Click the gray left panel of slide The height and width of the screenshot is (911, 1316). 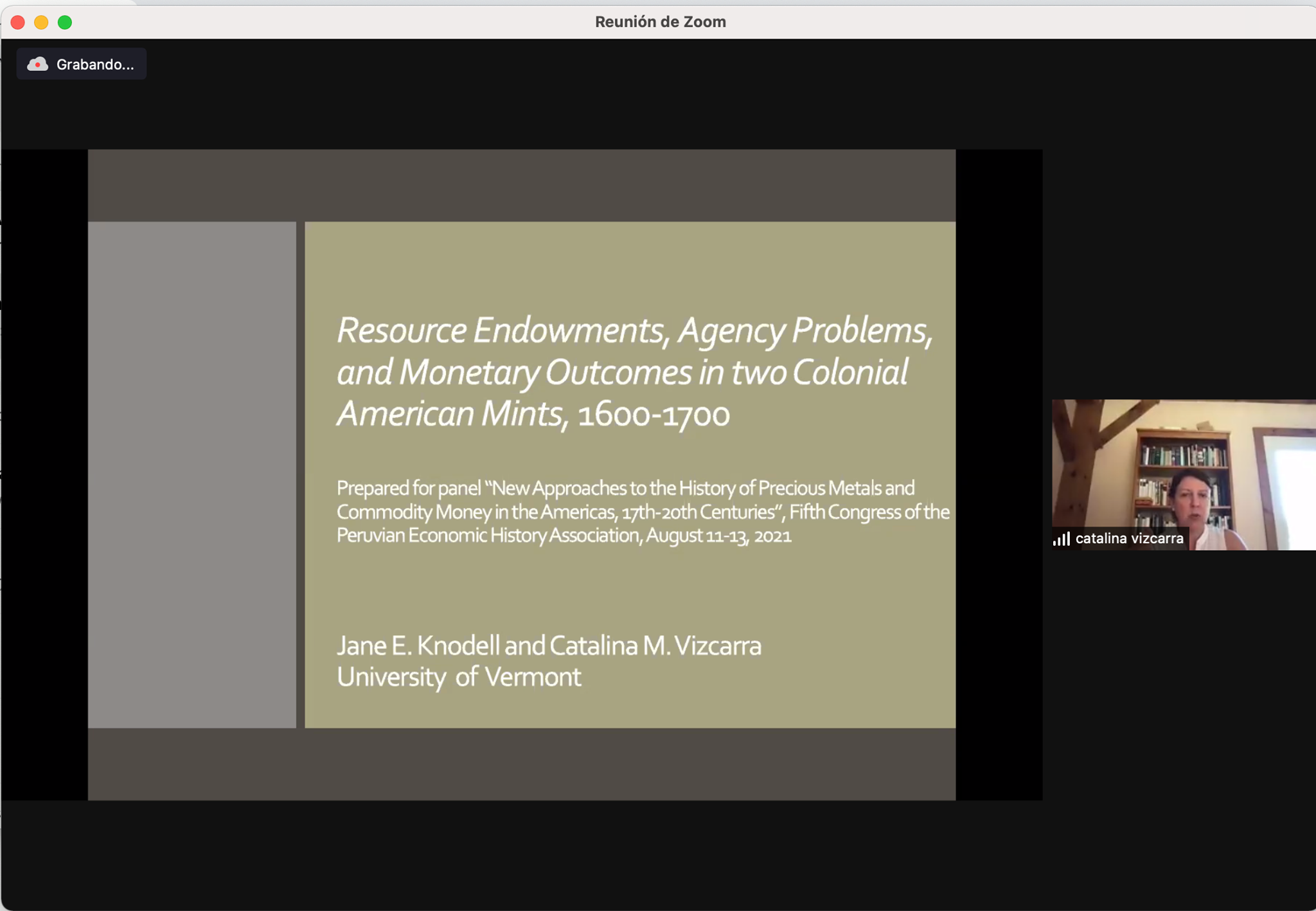point(192,474)
